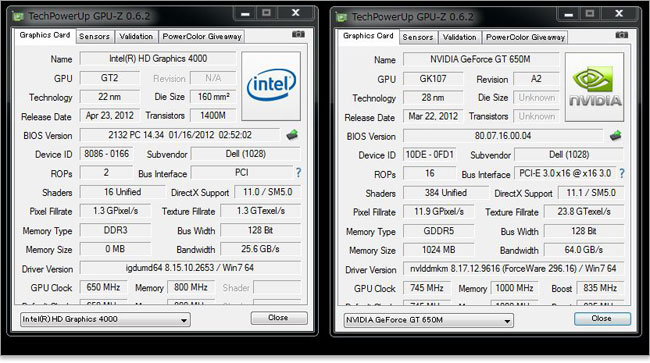The height and width of the screenshot is (363, 650).
Task: Click Name field NVIDIA GeForce GT 650M
Action: click(481, 59)
